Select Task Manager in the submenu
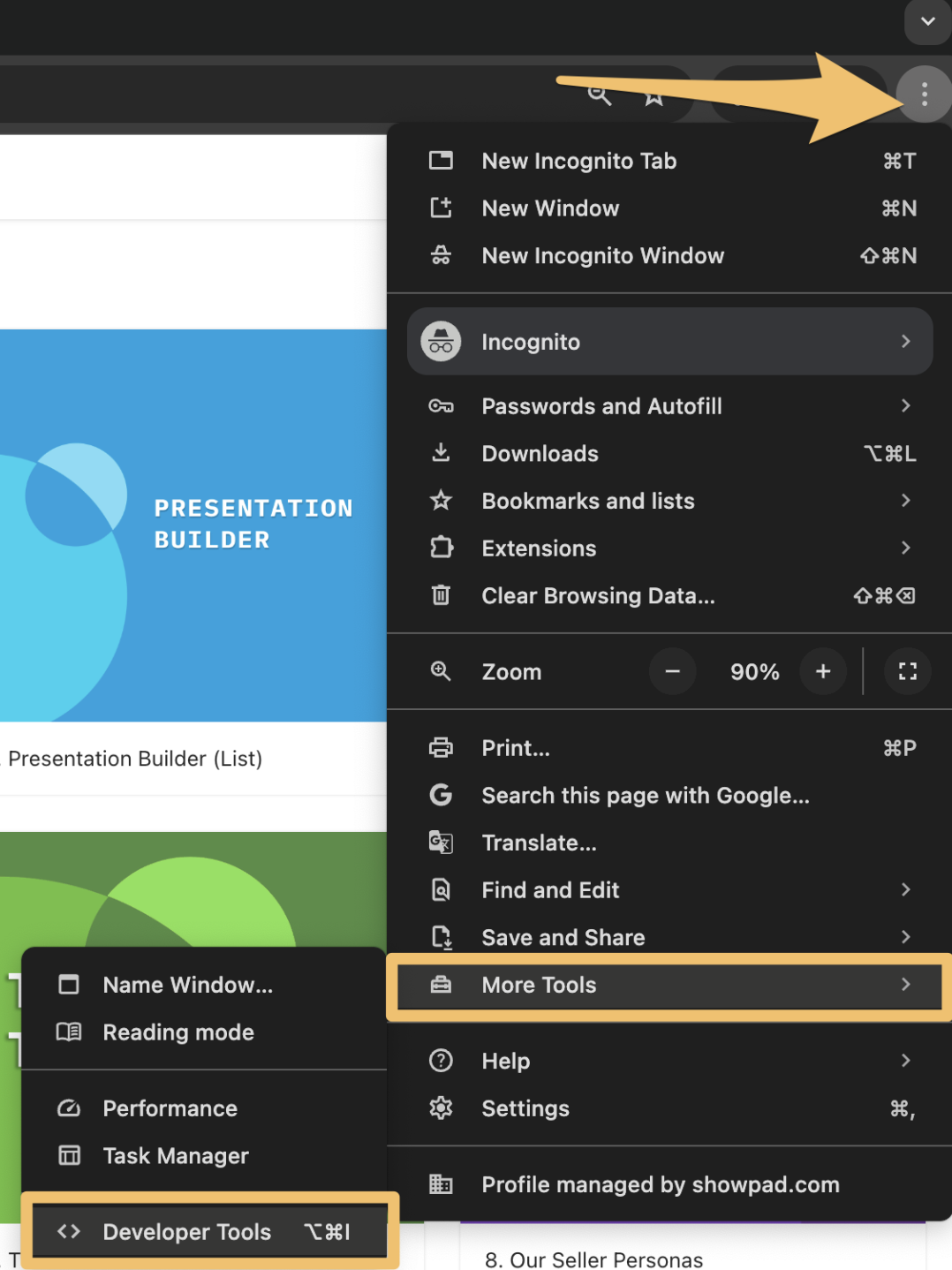 tap(204, 1155)
